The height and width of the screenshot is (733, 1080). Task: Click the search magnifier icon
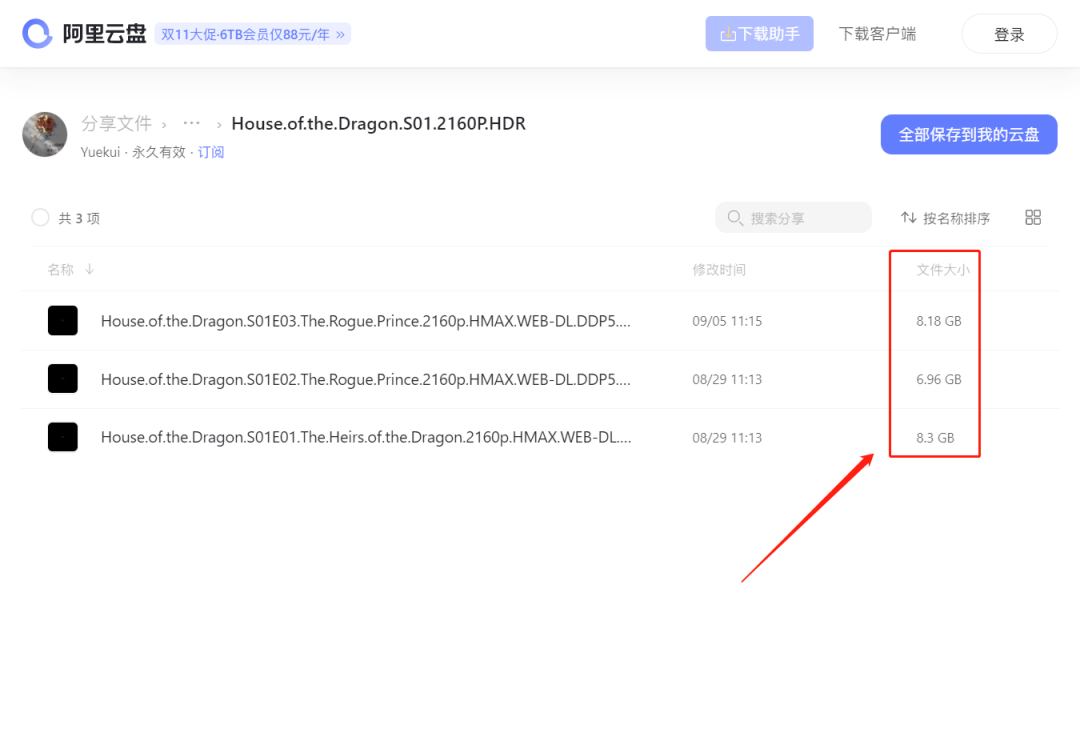pos(735,218)
